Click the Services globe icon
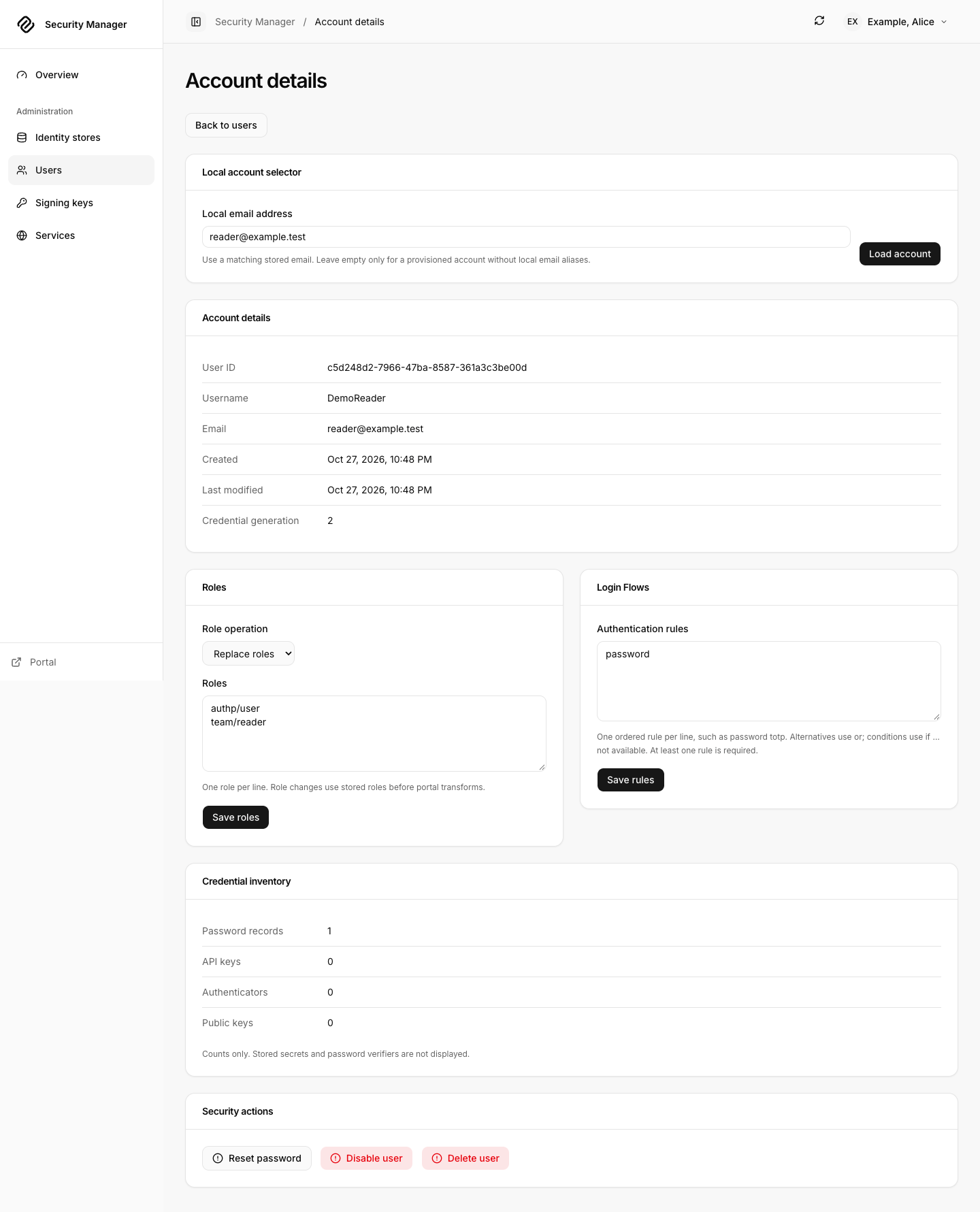Viewport: 980px width, 1212px height. pyautogui.click(x=22, y=235)
